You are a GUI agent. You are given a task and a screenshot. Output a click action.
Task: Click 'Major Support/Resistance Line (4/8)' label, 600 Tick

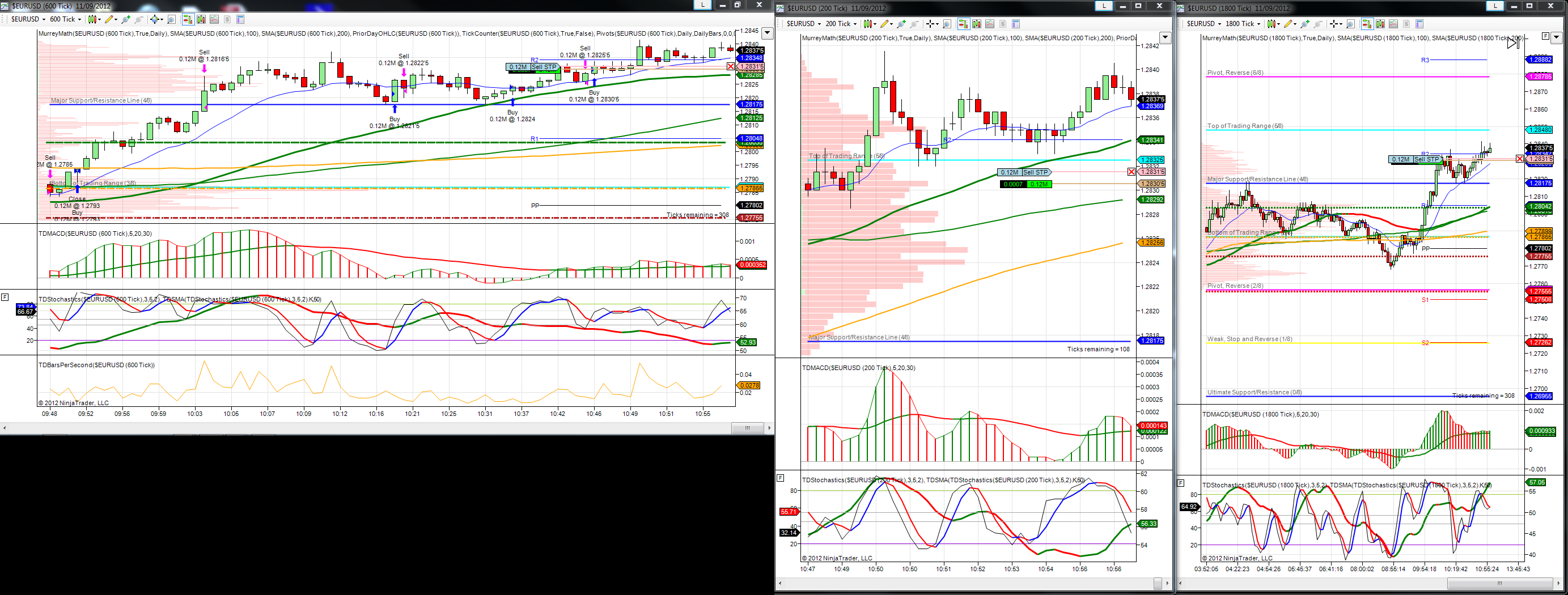(101, 100)
